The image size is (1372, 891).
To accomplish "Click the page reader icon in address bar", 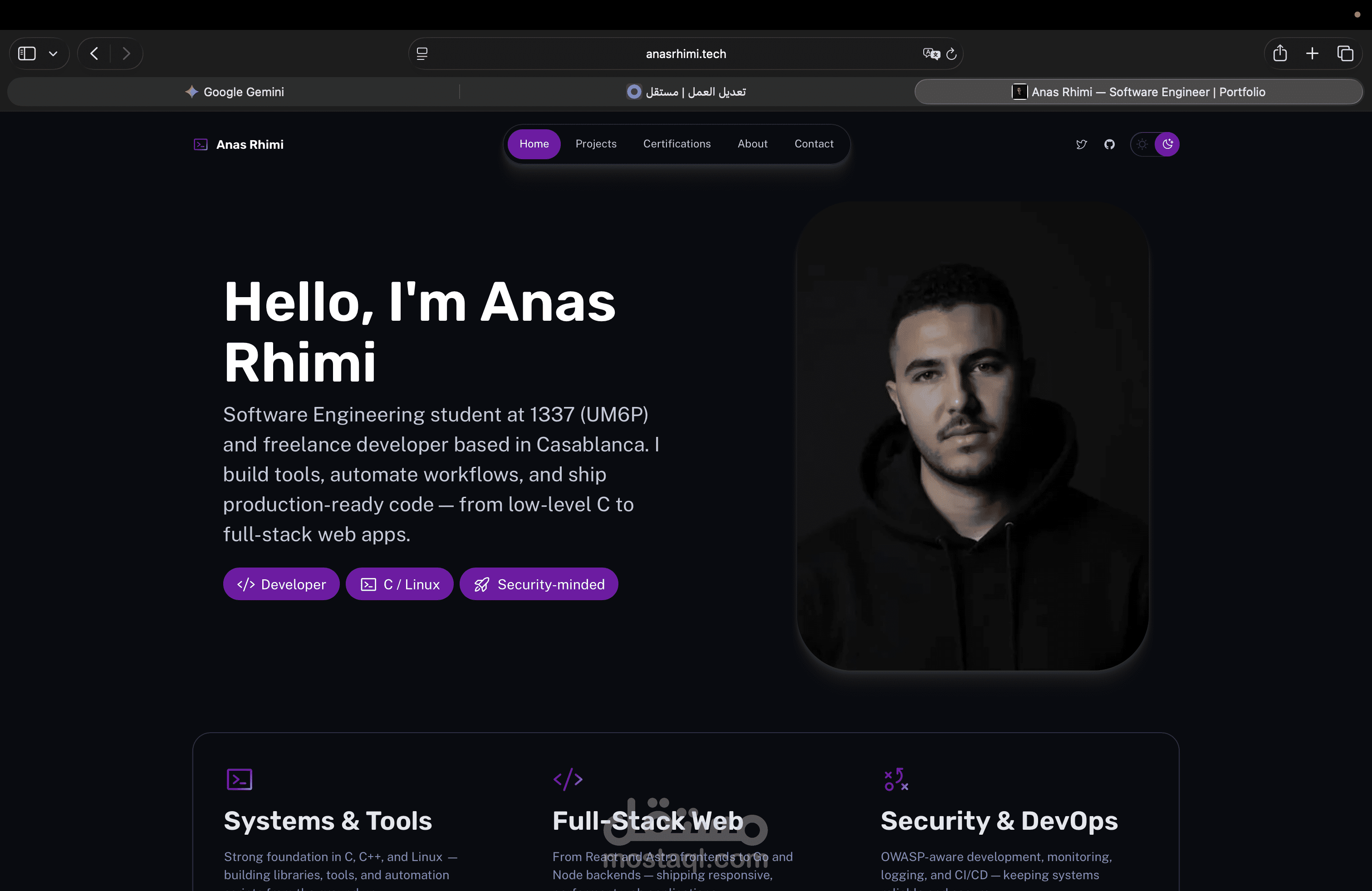I will click(422, 54).
